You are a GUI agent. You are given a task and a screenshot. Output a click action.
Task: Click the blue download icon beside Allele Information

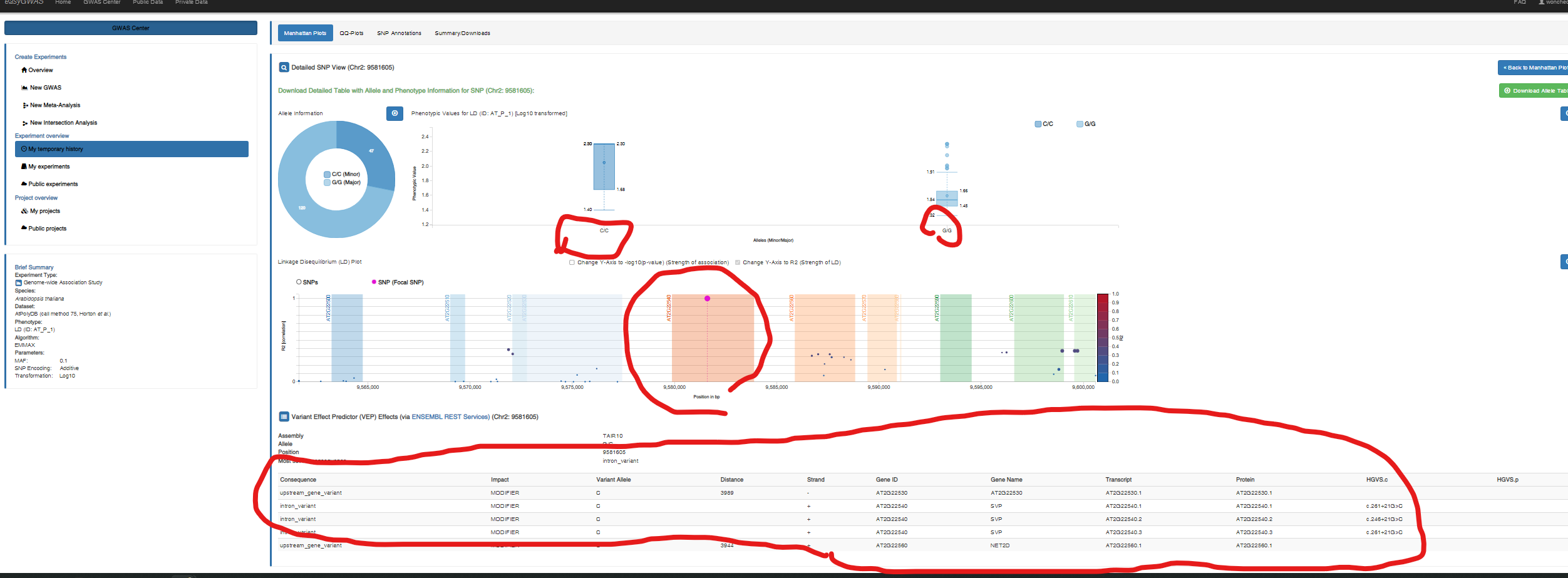(x=395, y=113)
